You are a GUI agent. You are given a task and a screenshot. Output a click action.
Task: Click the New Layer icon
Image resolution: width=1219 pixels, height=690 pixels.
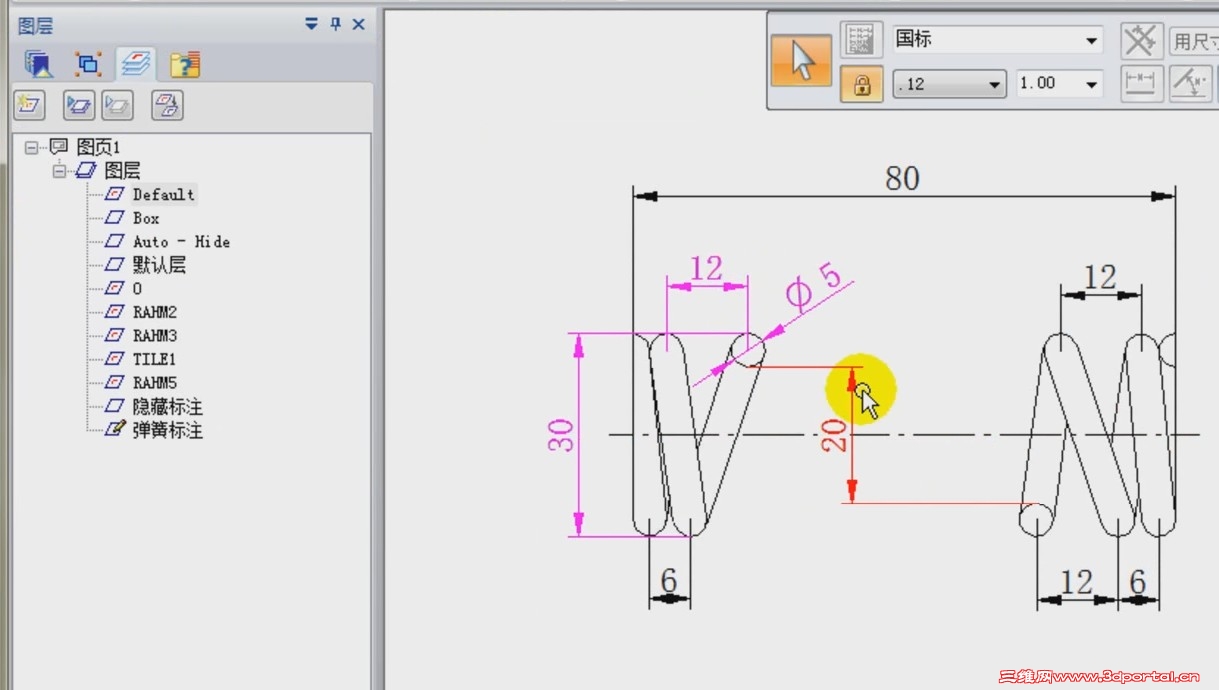coord(30,104)
